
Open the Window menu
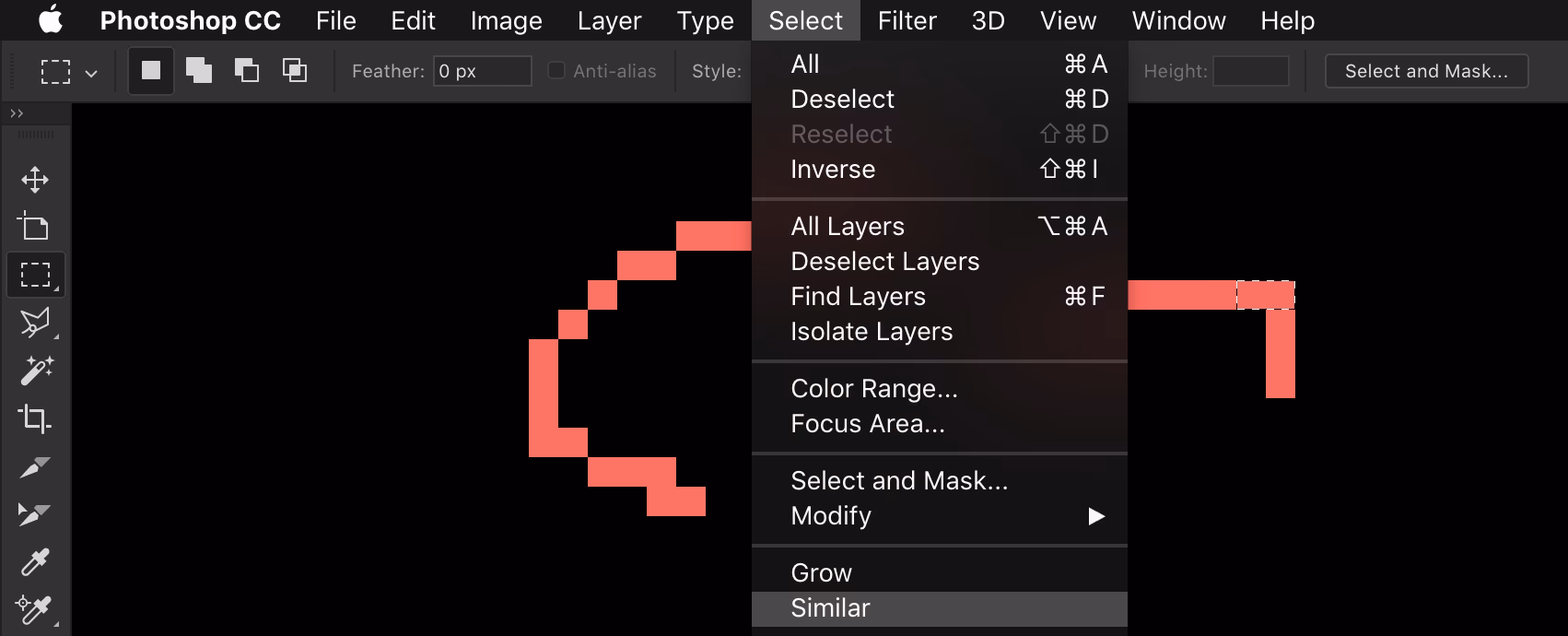pos(1178,20)
